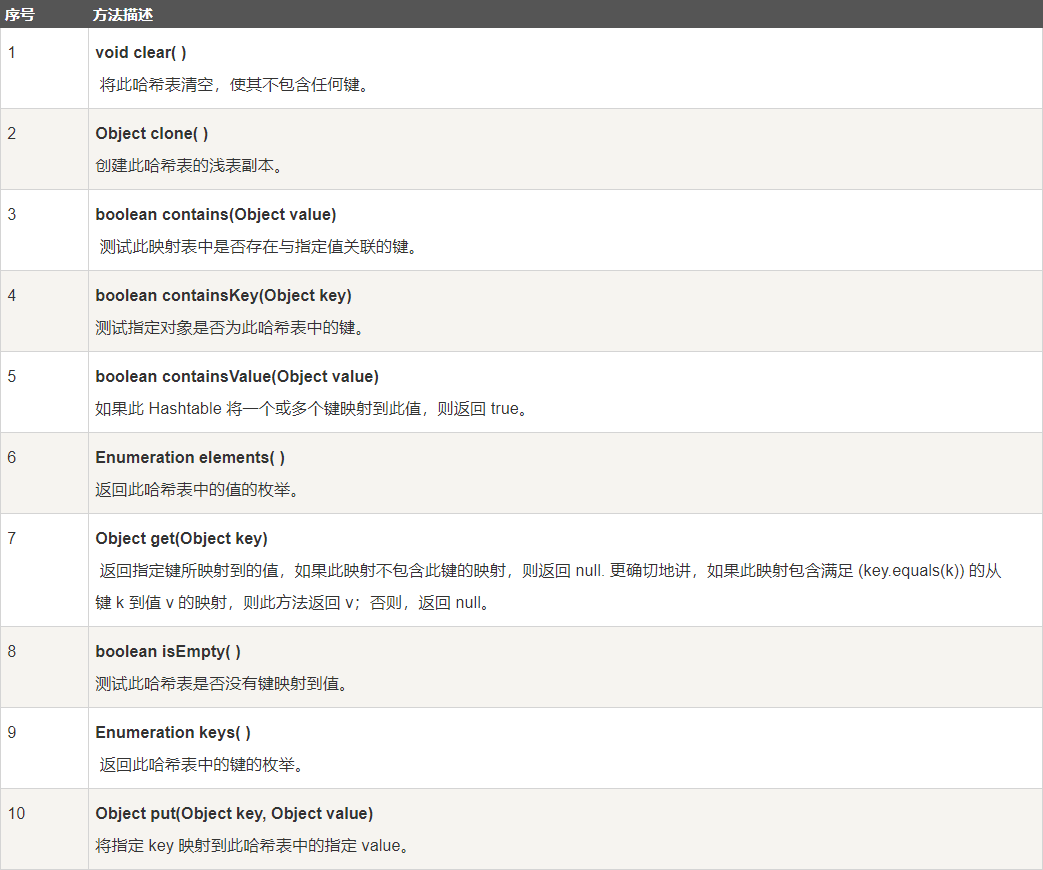Viewport: 1043px width, 870px height.
Task: Select boolean containsValue(Object value) signature
Action: 237,377
